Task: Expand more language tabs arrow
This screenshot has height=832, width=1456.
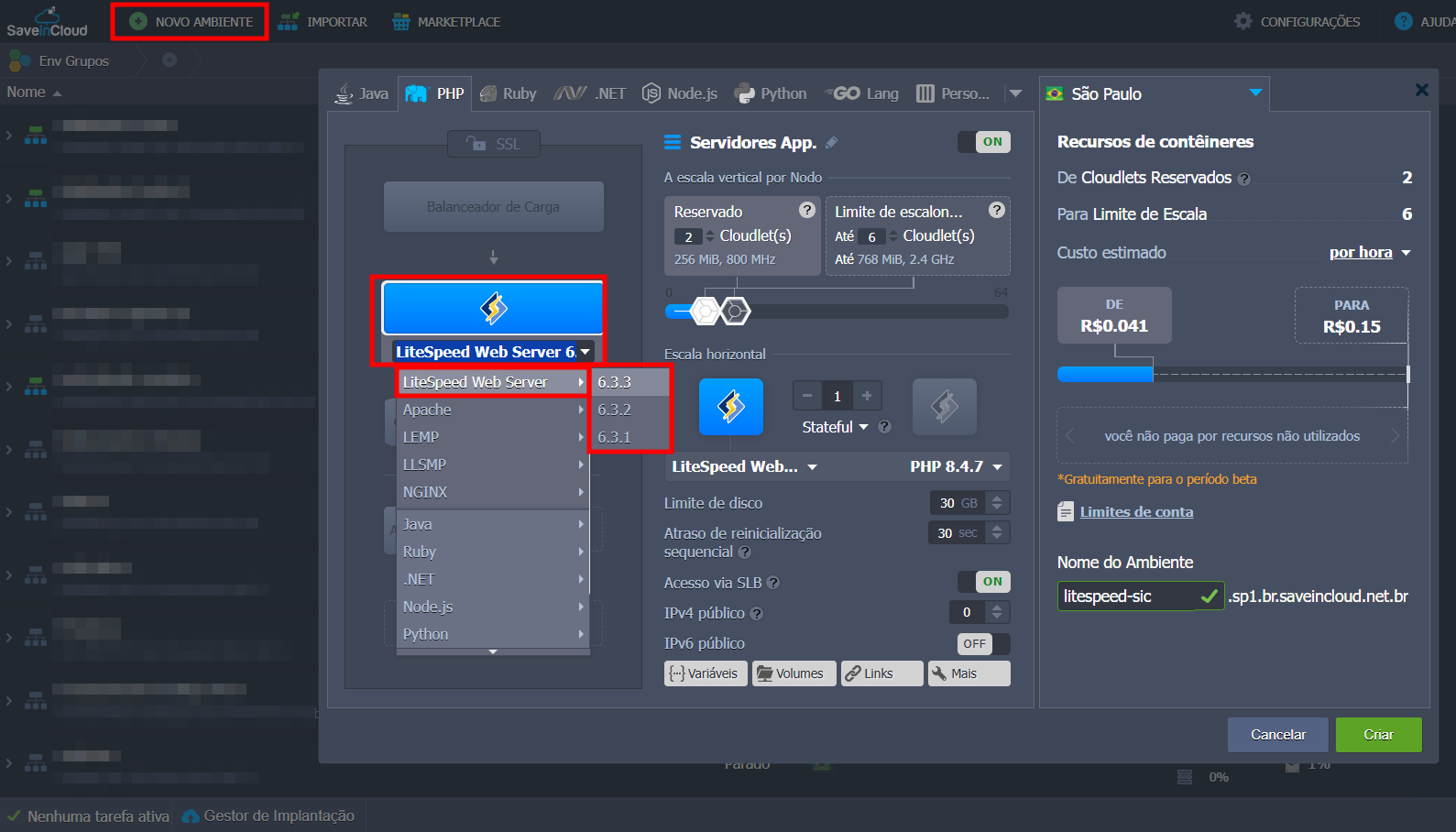Action: [x=1015, y=93]
